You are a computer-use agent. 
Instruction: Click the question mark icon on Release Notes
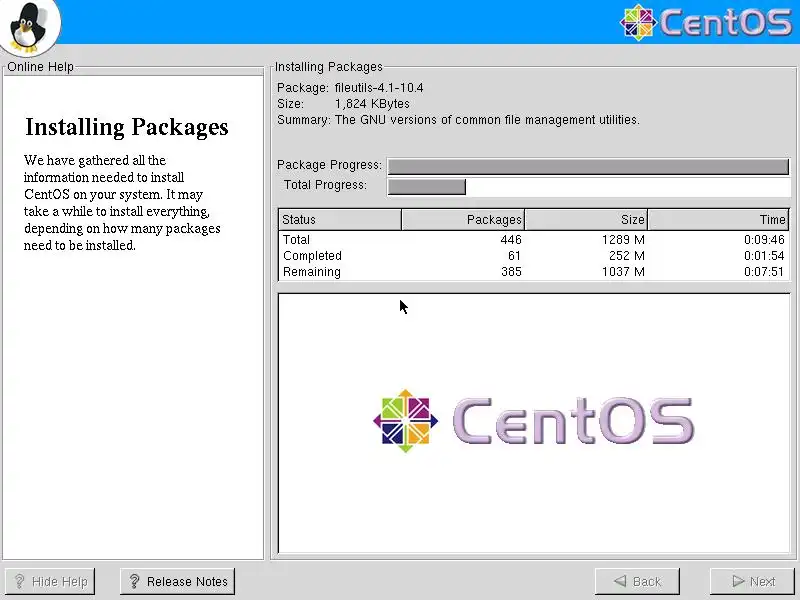pos(134,581)
